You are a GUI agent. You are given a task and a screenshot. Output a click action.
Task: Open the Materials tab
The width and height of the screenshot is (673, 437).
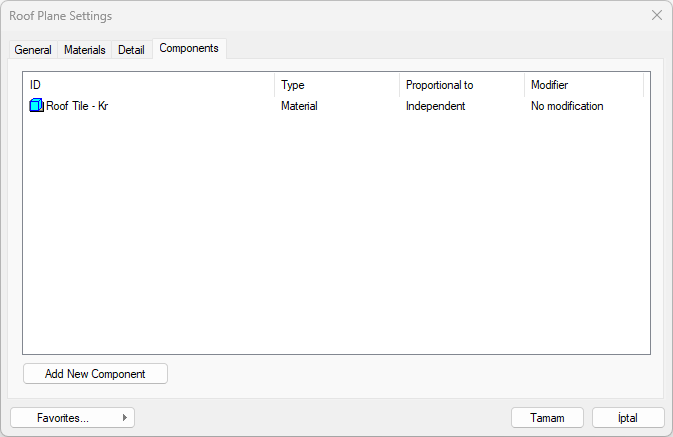tap(85, 50)
